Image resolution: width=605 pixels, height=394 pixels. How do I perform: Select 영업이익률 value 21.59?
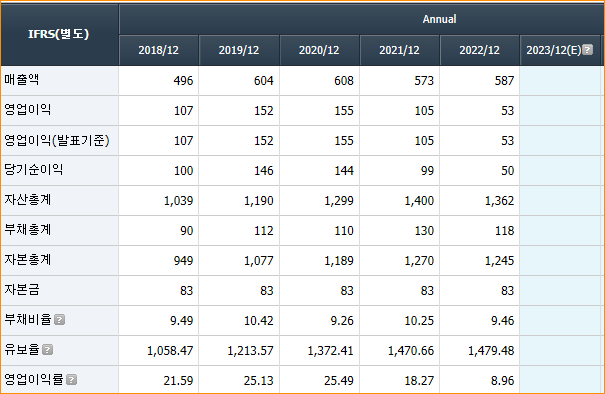(x=178, y=381)
